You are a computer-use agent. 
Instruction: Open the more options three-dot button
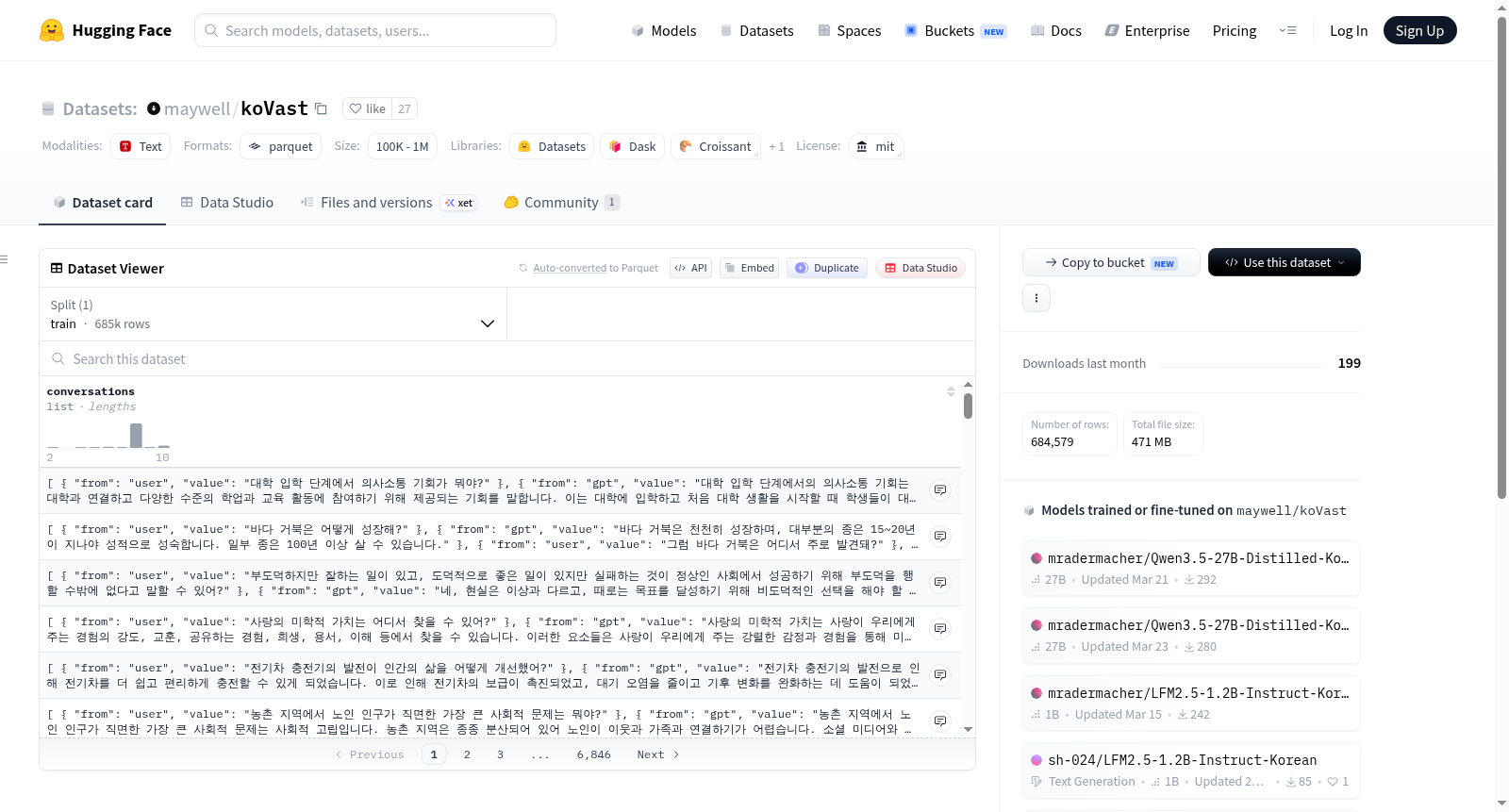pos(1036,298)
